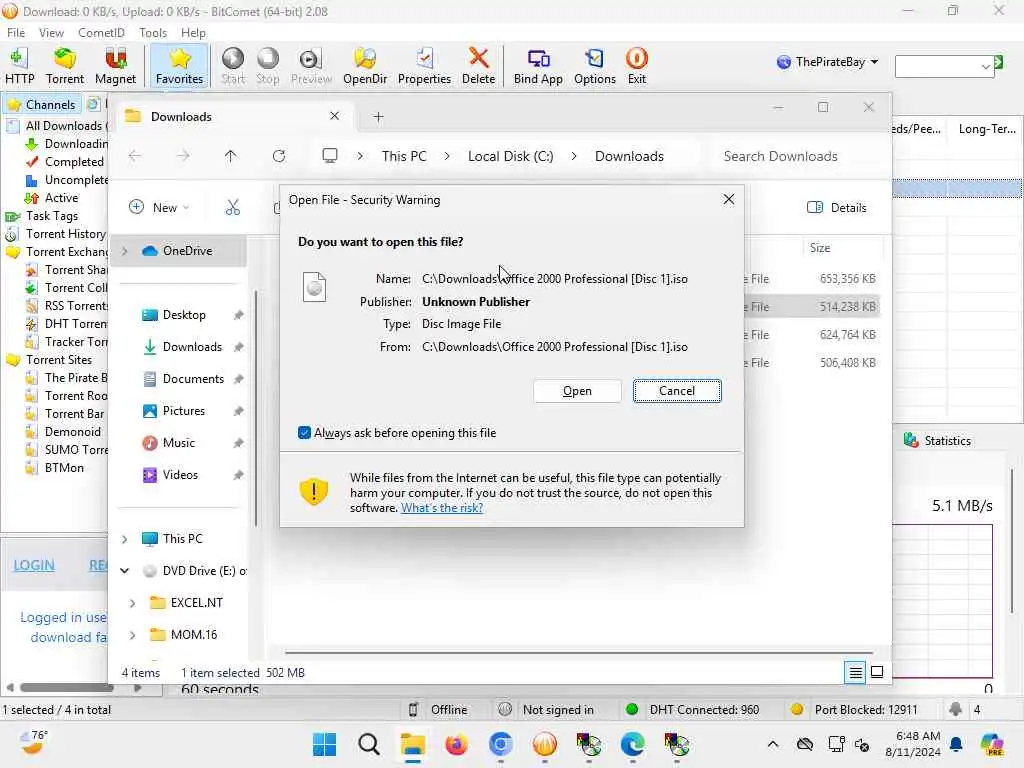This screenshot has height=768, width=1024.
Task: Click Local Disk (C:) in address breadcrumb
Action: [x=510, y=156]
